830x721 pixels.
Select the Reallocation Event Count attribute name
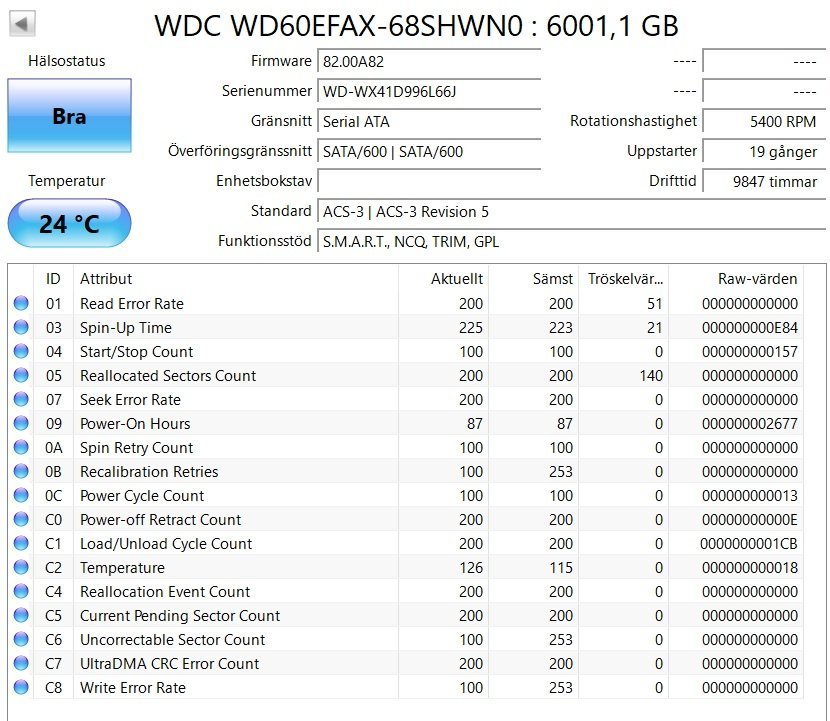click(x=165, y=592)
